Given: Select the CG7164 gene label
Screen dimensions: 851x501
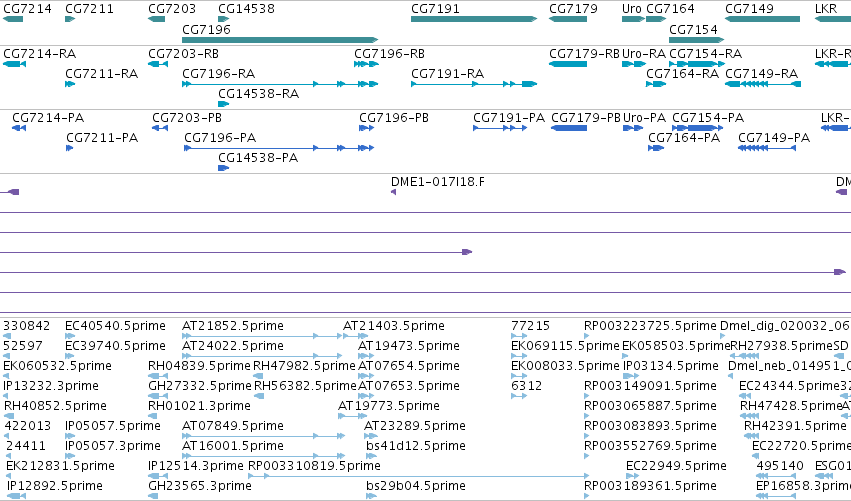Looking at the screenshot, I should [670, 9].
